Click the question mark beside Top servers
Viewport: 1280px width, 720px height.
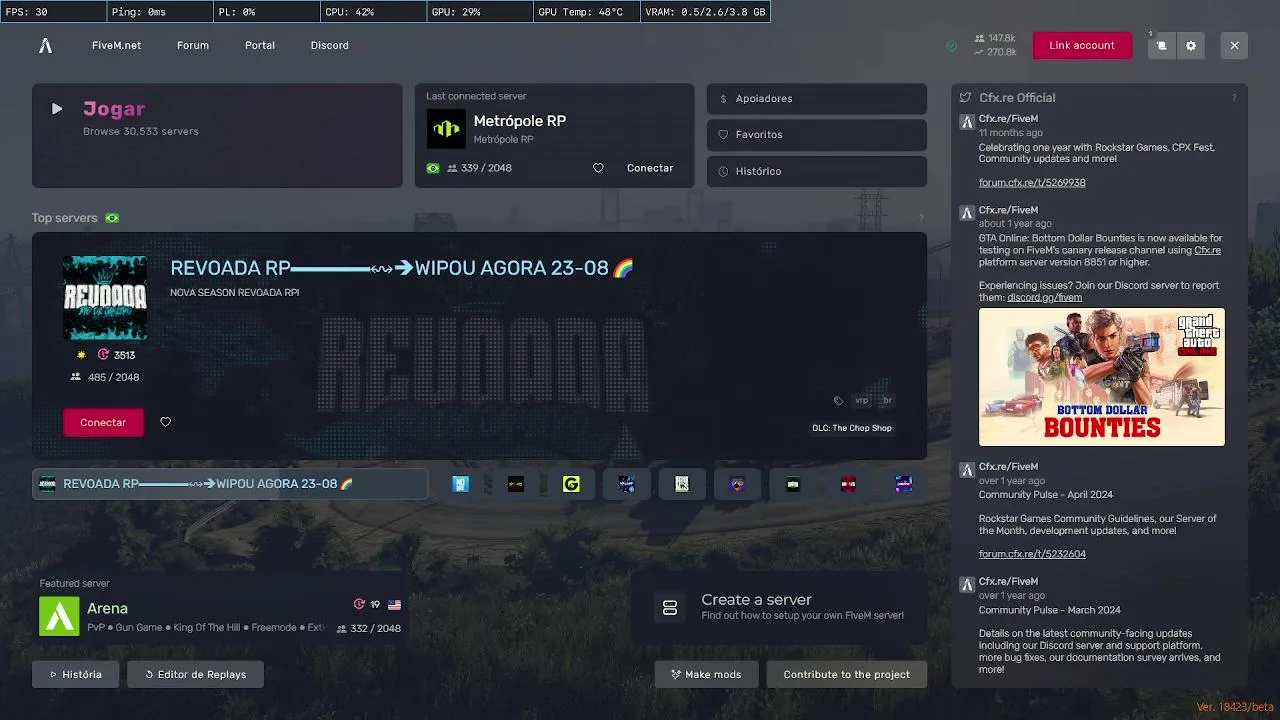[x=921, y=218]
